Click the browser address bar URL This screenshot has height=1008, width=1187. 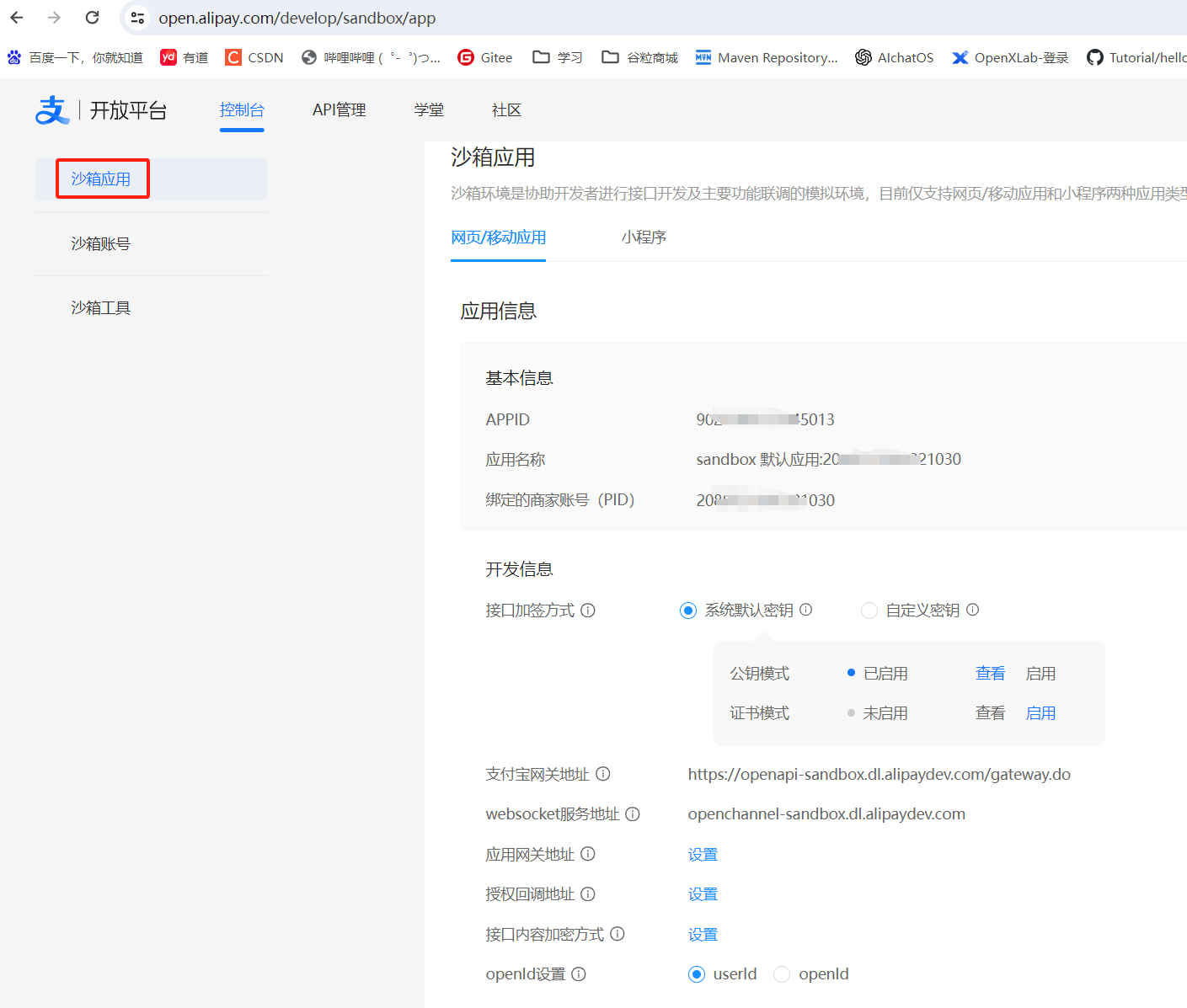point(297,18)
